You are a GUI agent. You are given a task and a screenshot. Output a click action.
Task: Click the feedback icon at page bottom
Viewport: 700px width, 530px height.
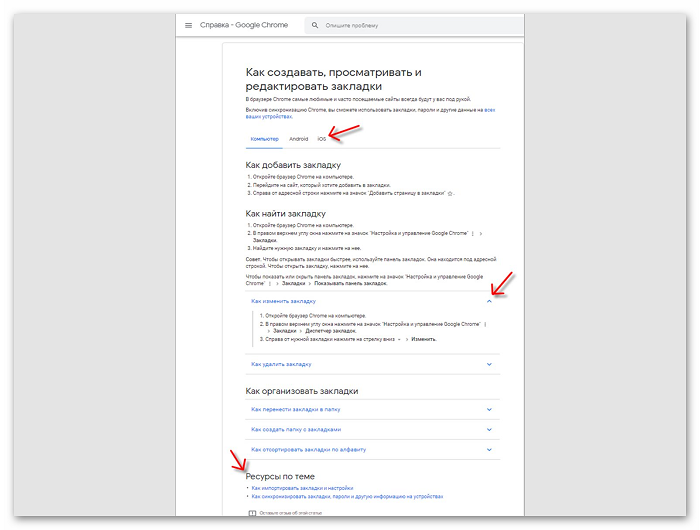point(252,513)
